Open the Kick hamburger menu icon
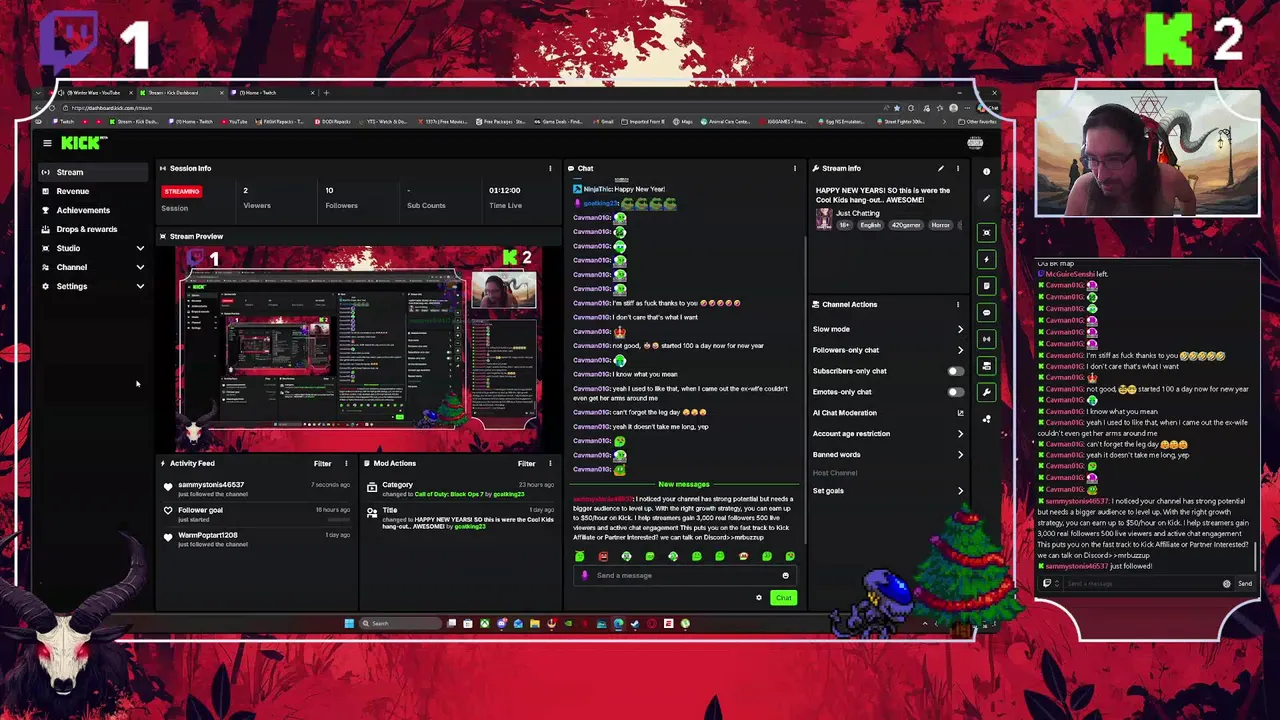The image size is (1280, 720). pos(47,143)
